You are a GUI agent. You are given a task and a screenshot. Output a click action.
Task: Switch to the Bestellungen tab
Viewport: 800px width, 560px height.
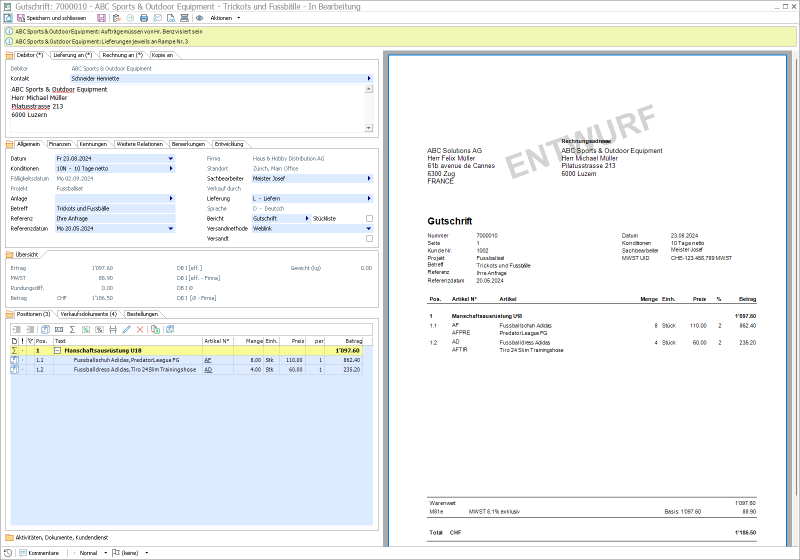click(x=142, y=314)
